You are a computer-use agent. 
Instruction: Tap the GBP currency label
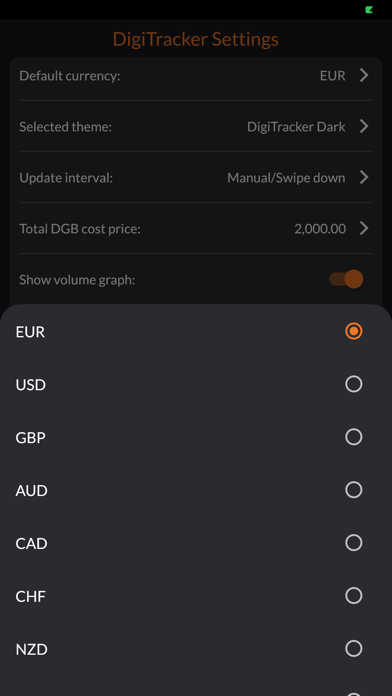coord(31,437)
